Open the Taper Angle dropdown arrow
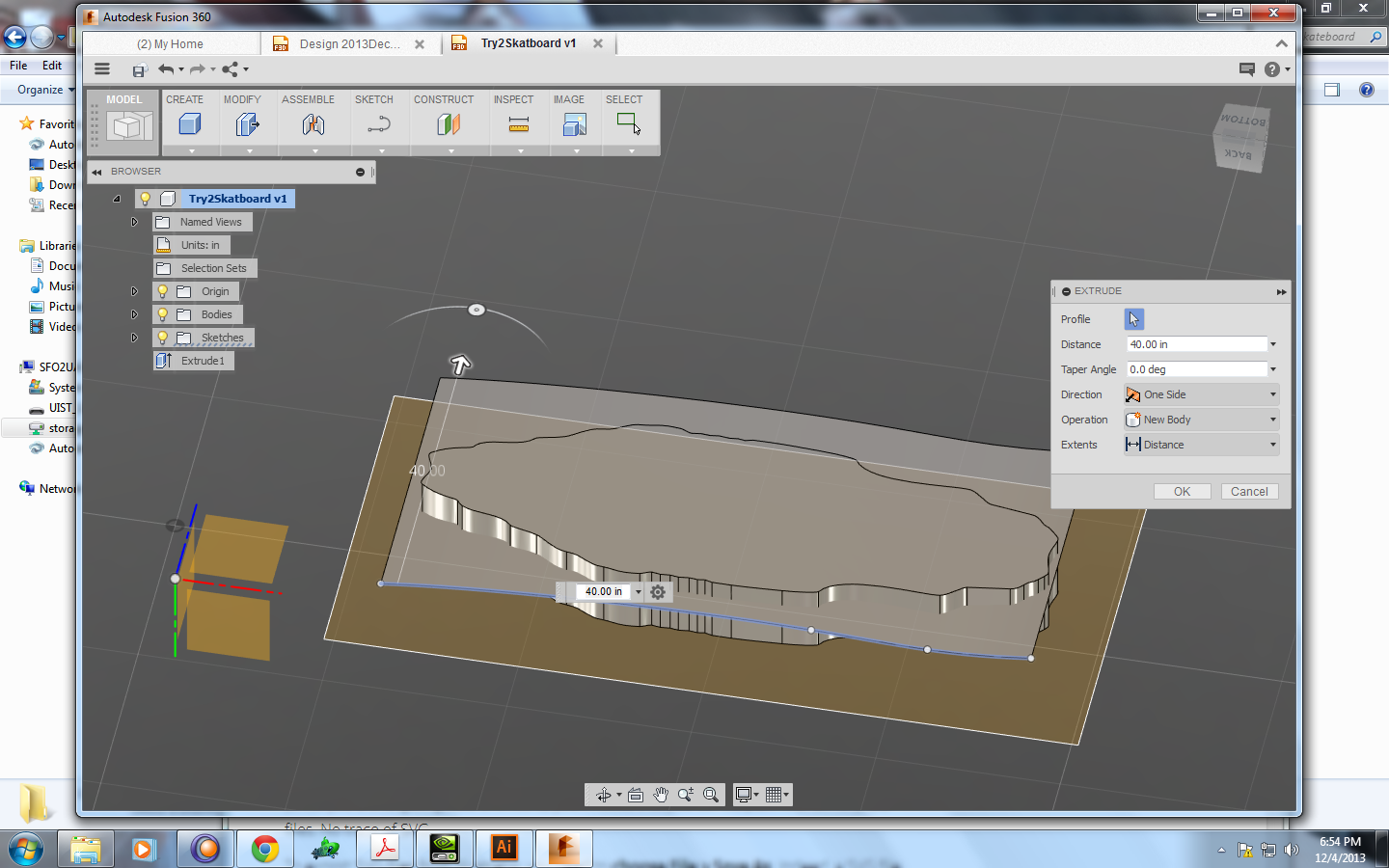This screenshot has height=868, width=1389. (x=1273, y=369)
